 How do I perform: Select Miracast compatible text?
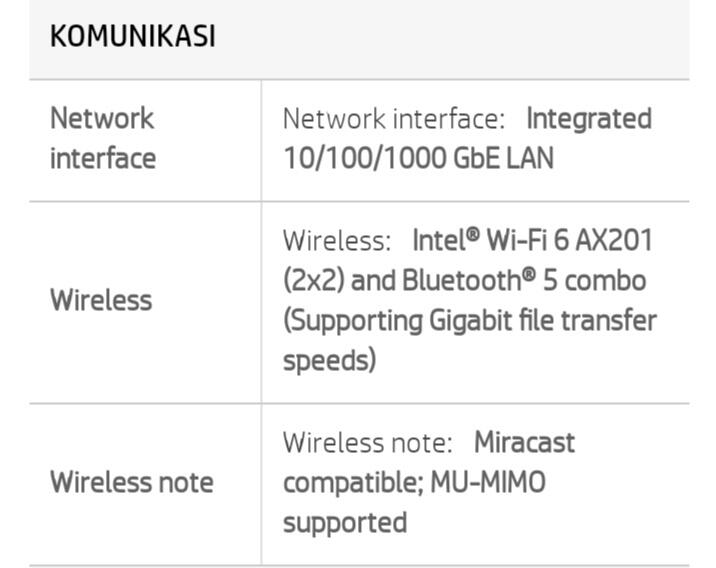coord(429,462)
